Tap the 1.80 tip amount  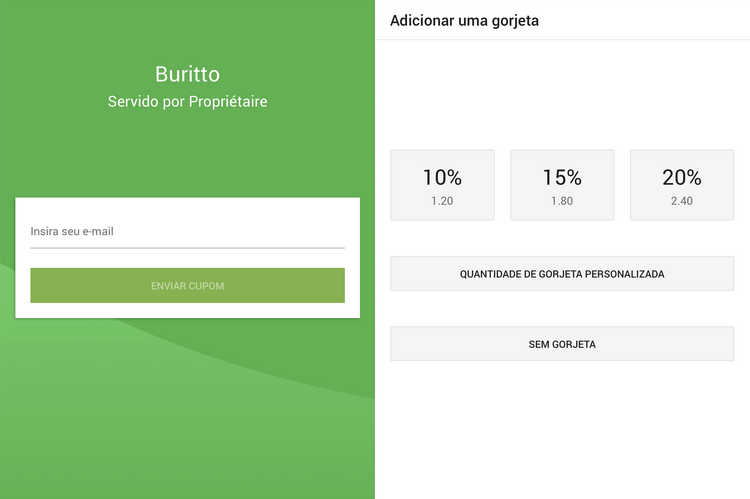point(562,202)
